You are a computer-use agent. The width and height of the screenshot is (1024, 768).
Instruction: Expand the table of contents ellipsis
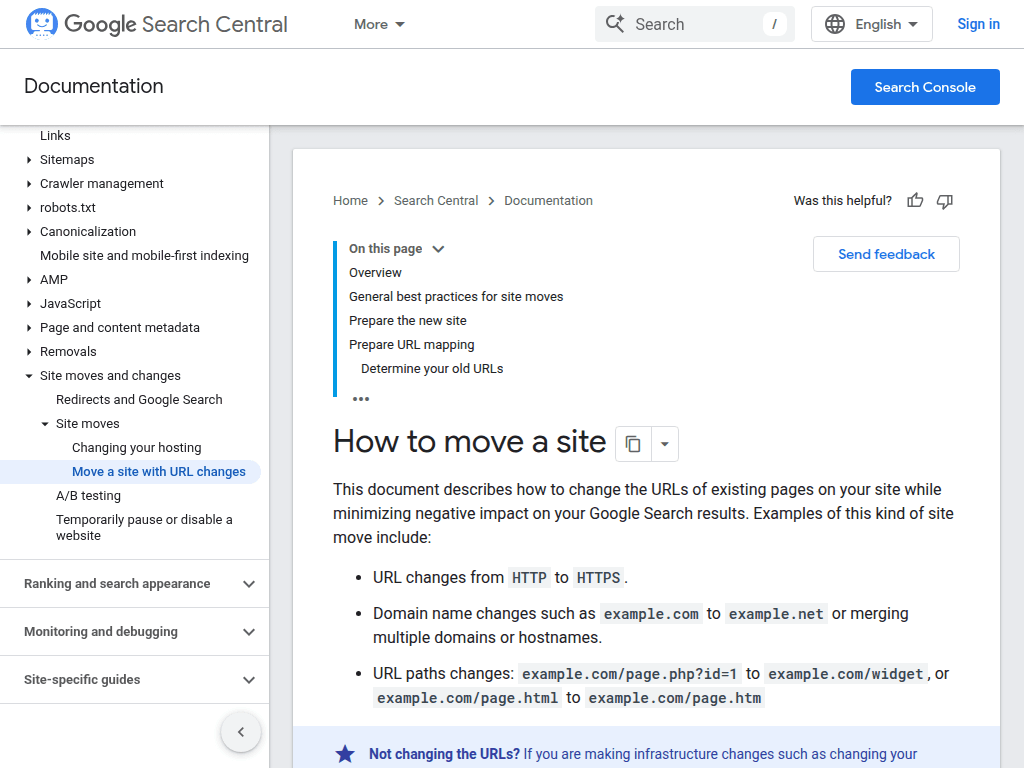(x=360, y=398)
